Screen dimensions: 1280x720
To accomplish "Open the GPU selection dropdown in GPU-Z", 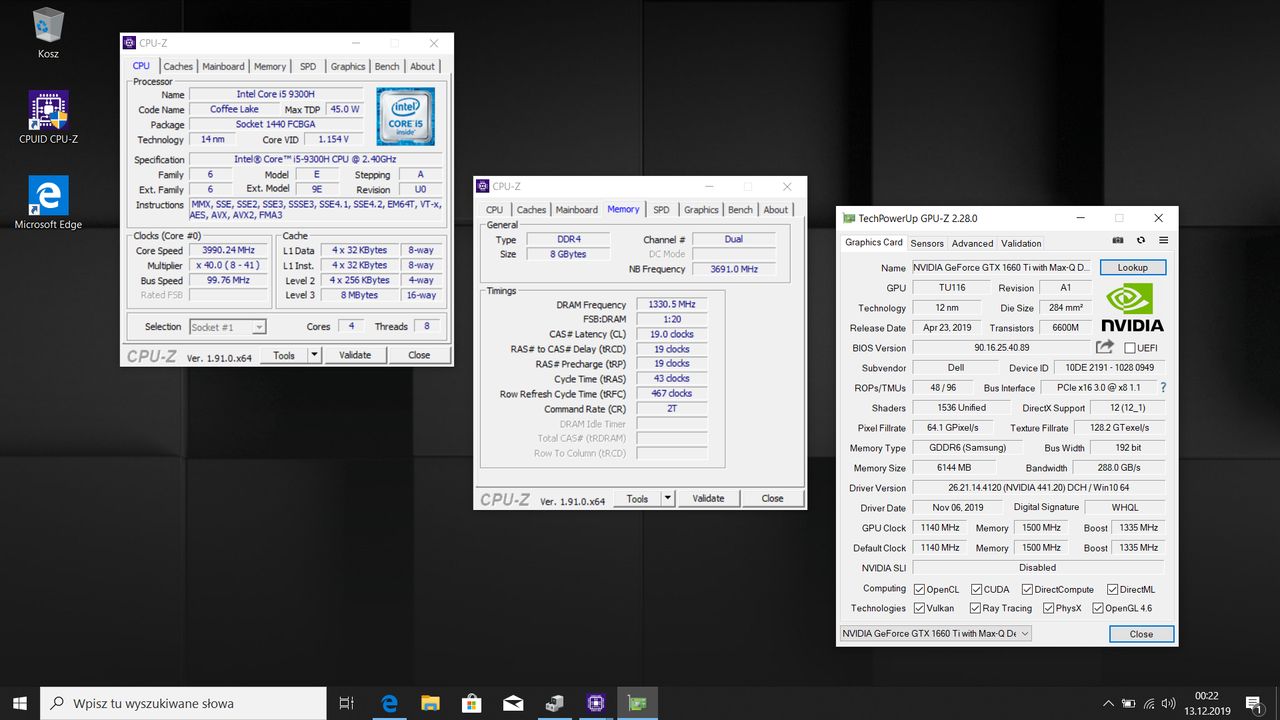I will 934,634.
